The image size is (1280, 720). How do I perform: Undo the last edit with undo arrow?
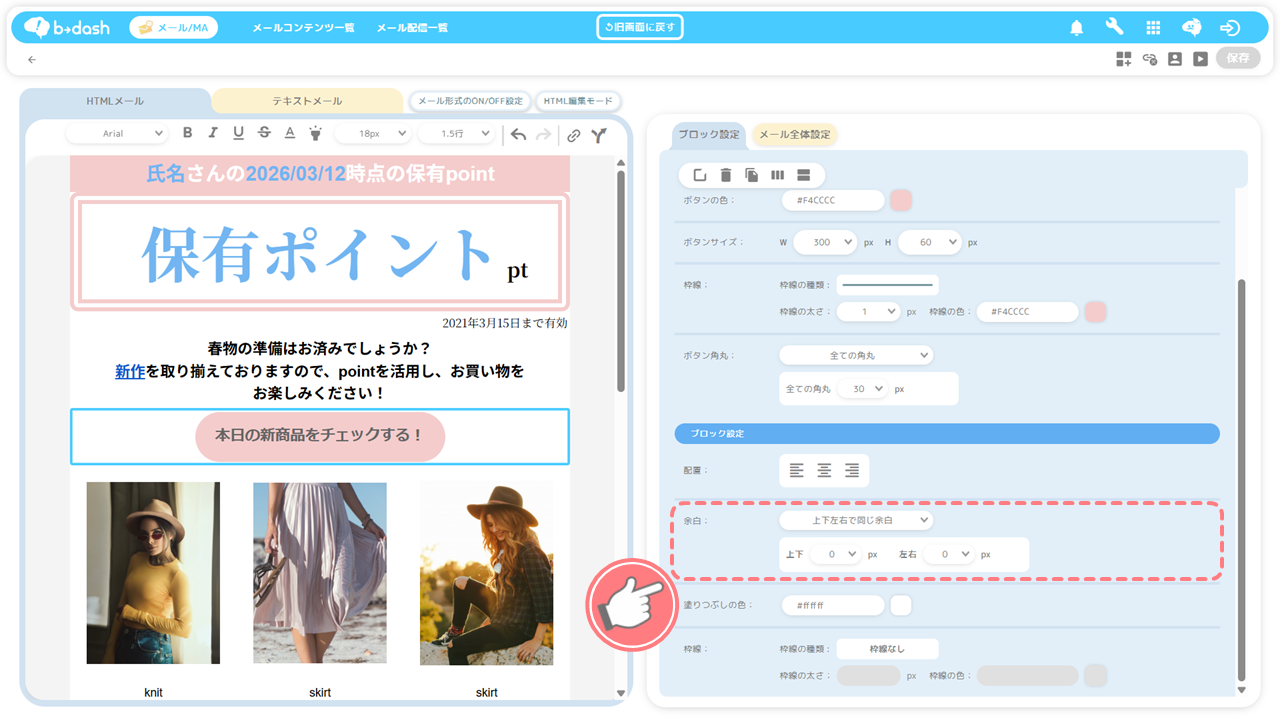coord(518,134)
